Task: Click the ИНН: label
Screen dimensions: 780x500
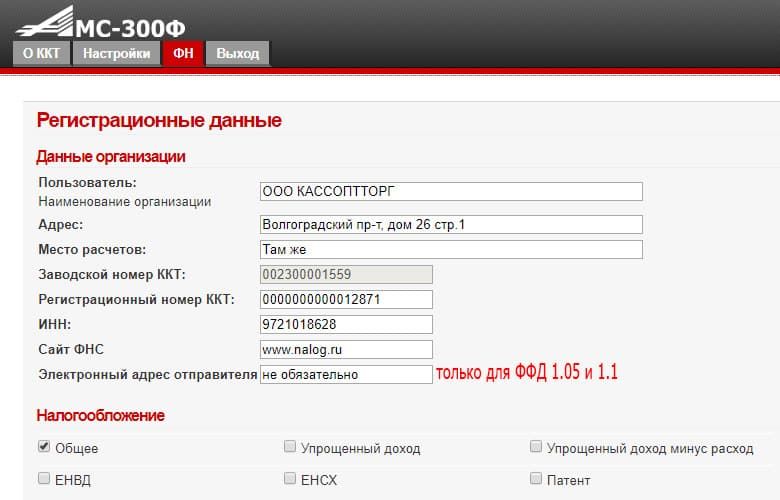Action: point(55,324)
